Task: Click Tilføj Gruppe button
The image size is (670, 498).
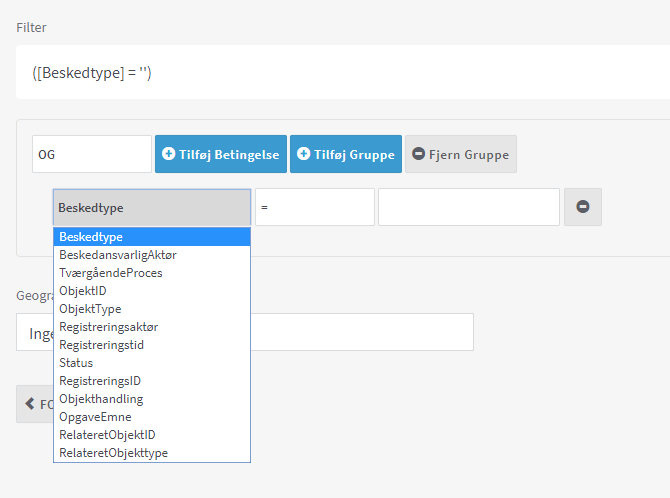Action: pyautogui.click(x=345, y=155)
